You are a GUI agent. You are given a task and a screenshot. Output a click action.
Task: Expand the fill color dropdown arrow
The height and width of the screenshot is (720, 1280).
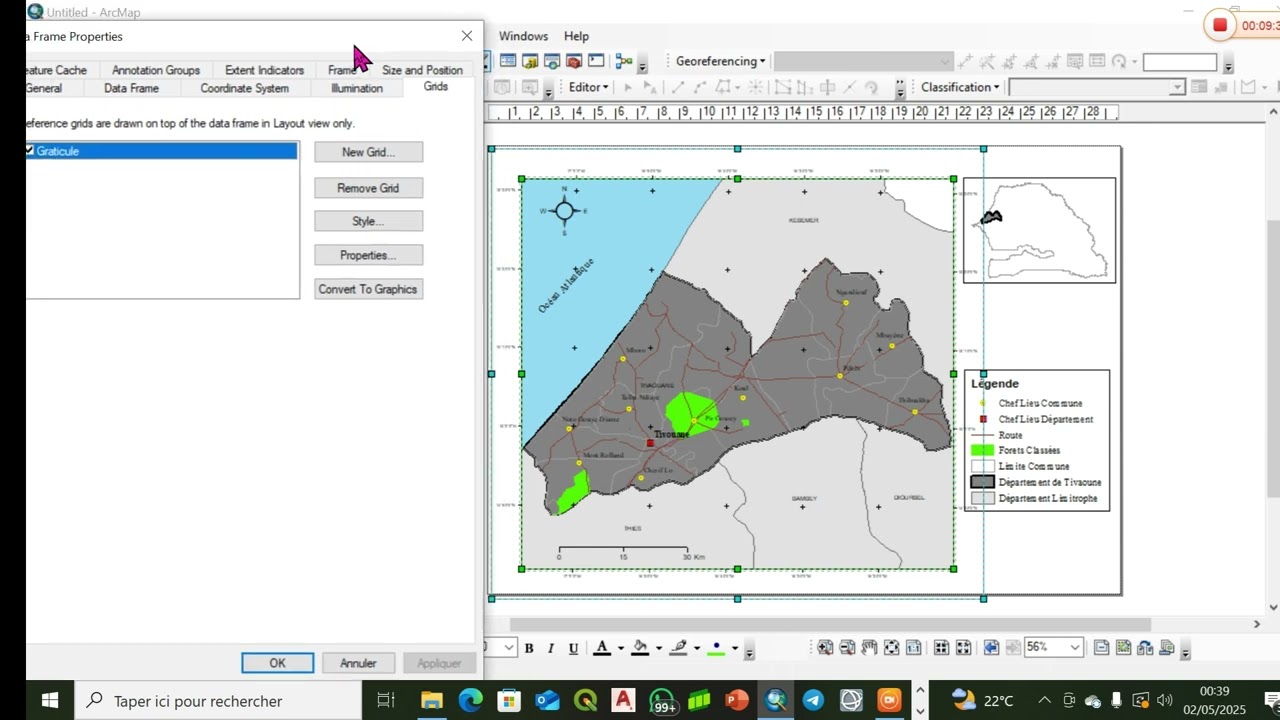658,648
